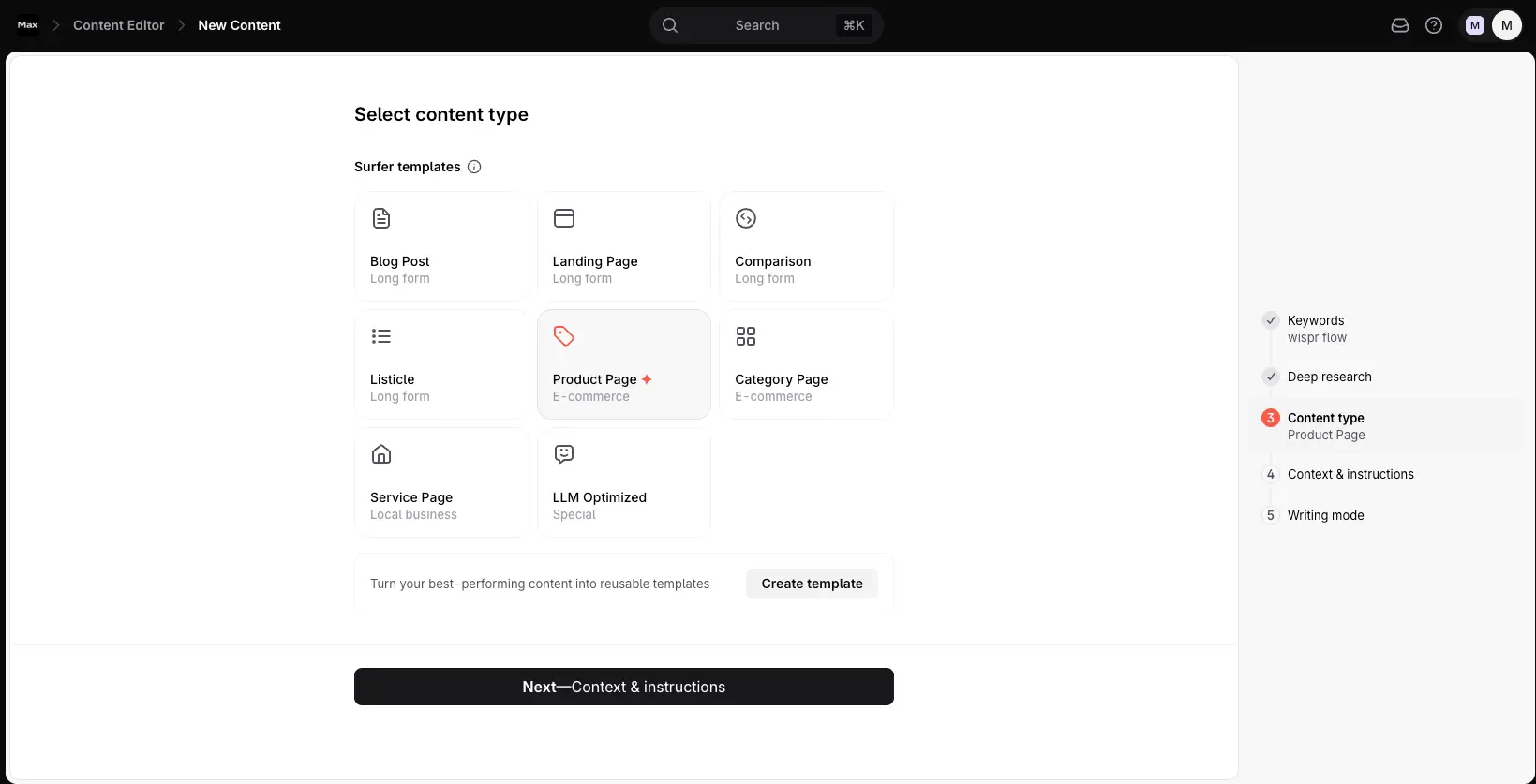The height and width of the screenshot is (784, 1536).
Task: Click the sparkle next to Product Page
Action: (x=647, y=379)
